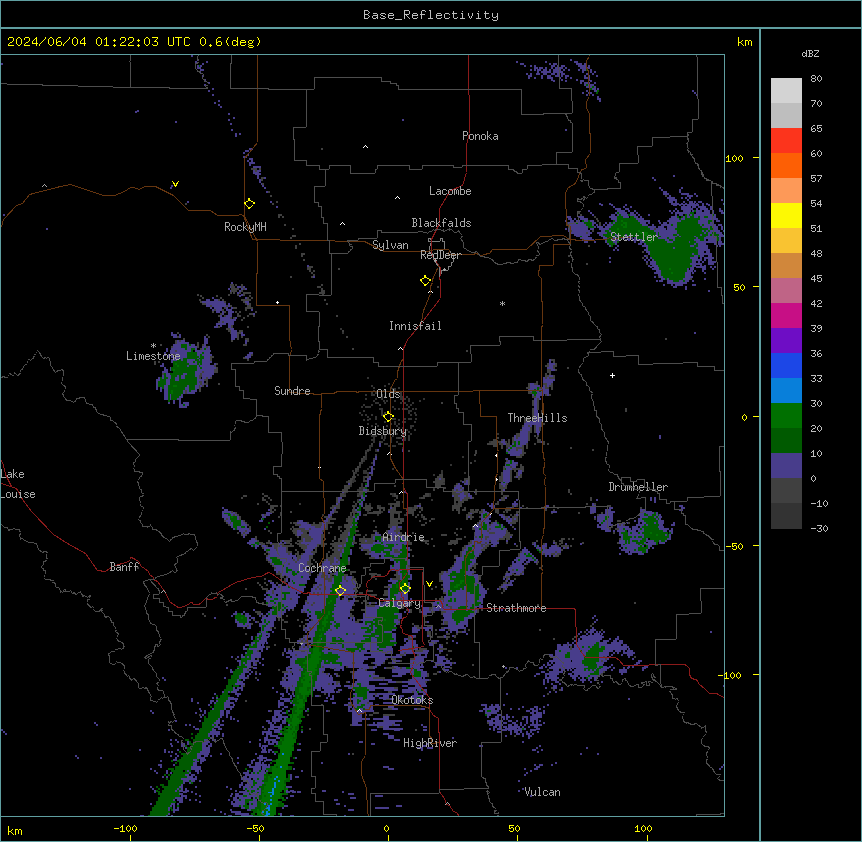Image resolution: width=862 pixels, height=842 pixels.
Task: Click the Innisfail label
Action: pos(415,326)
